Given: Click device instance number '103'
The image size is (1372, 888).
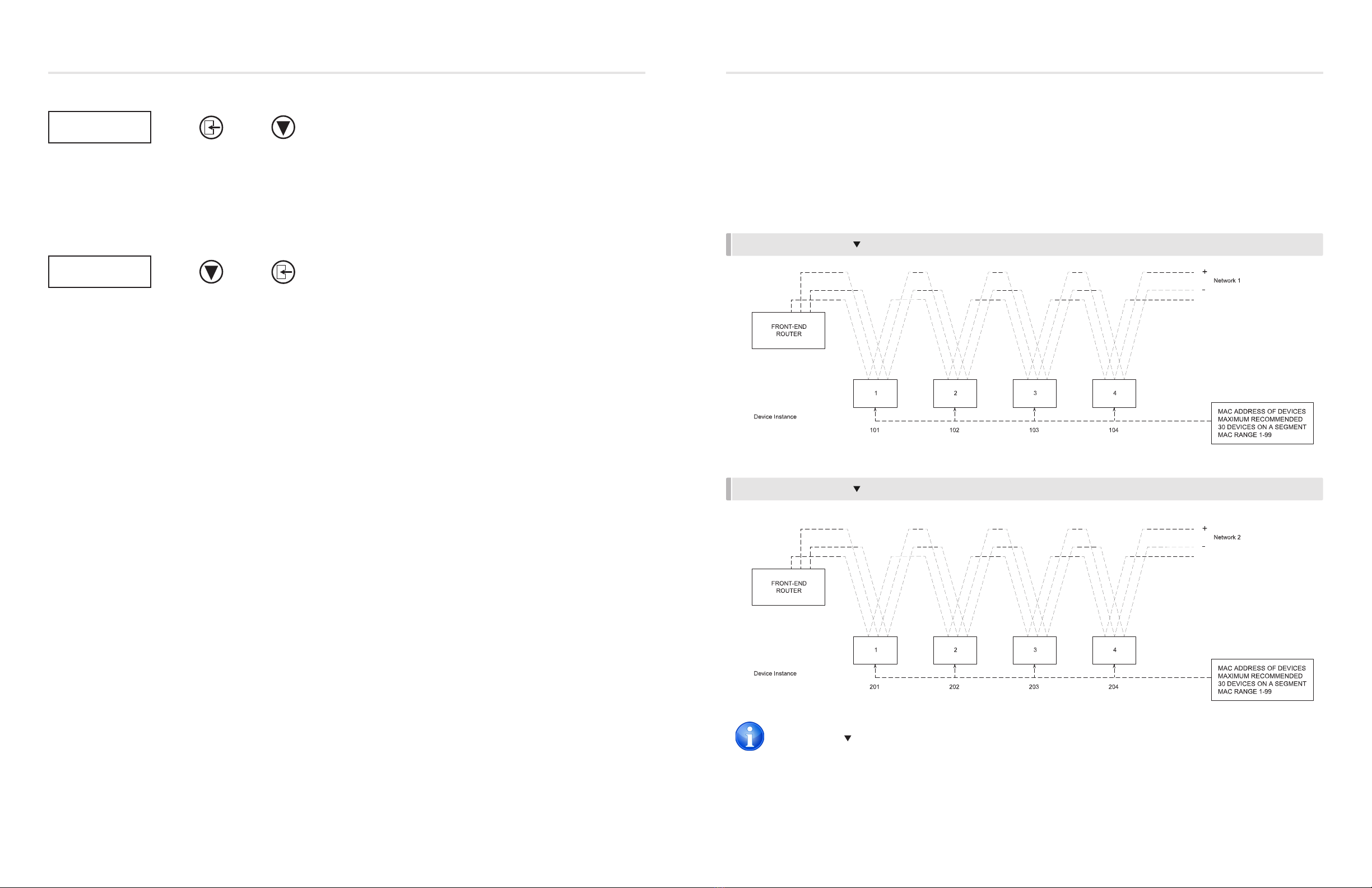Looking at the screenshot, I should pos(1034,430).
